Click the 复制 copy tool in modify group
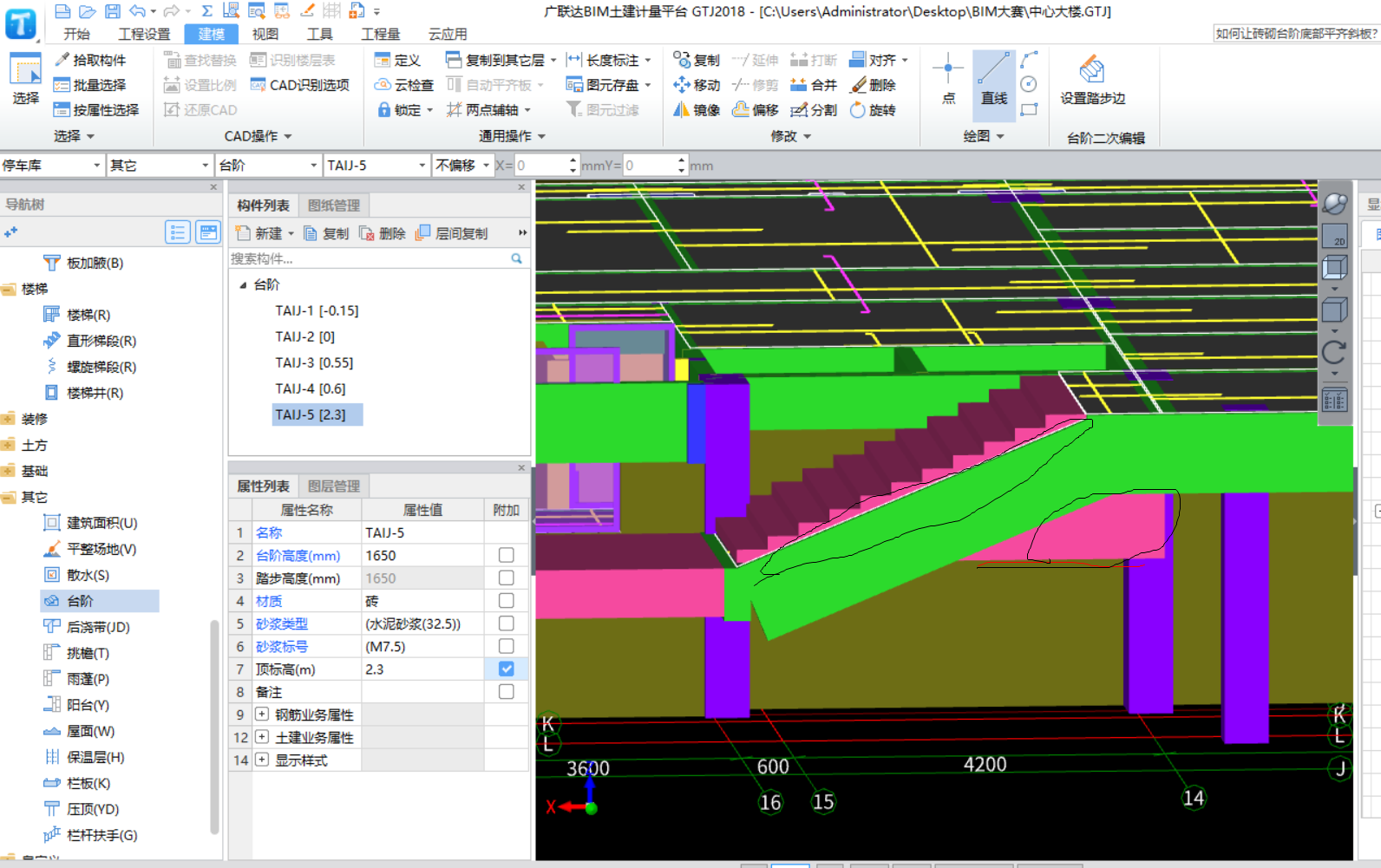Image resolution: width=1381 pixels, height=868 pixels. [697, 60]
